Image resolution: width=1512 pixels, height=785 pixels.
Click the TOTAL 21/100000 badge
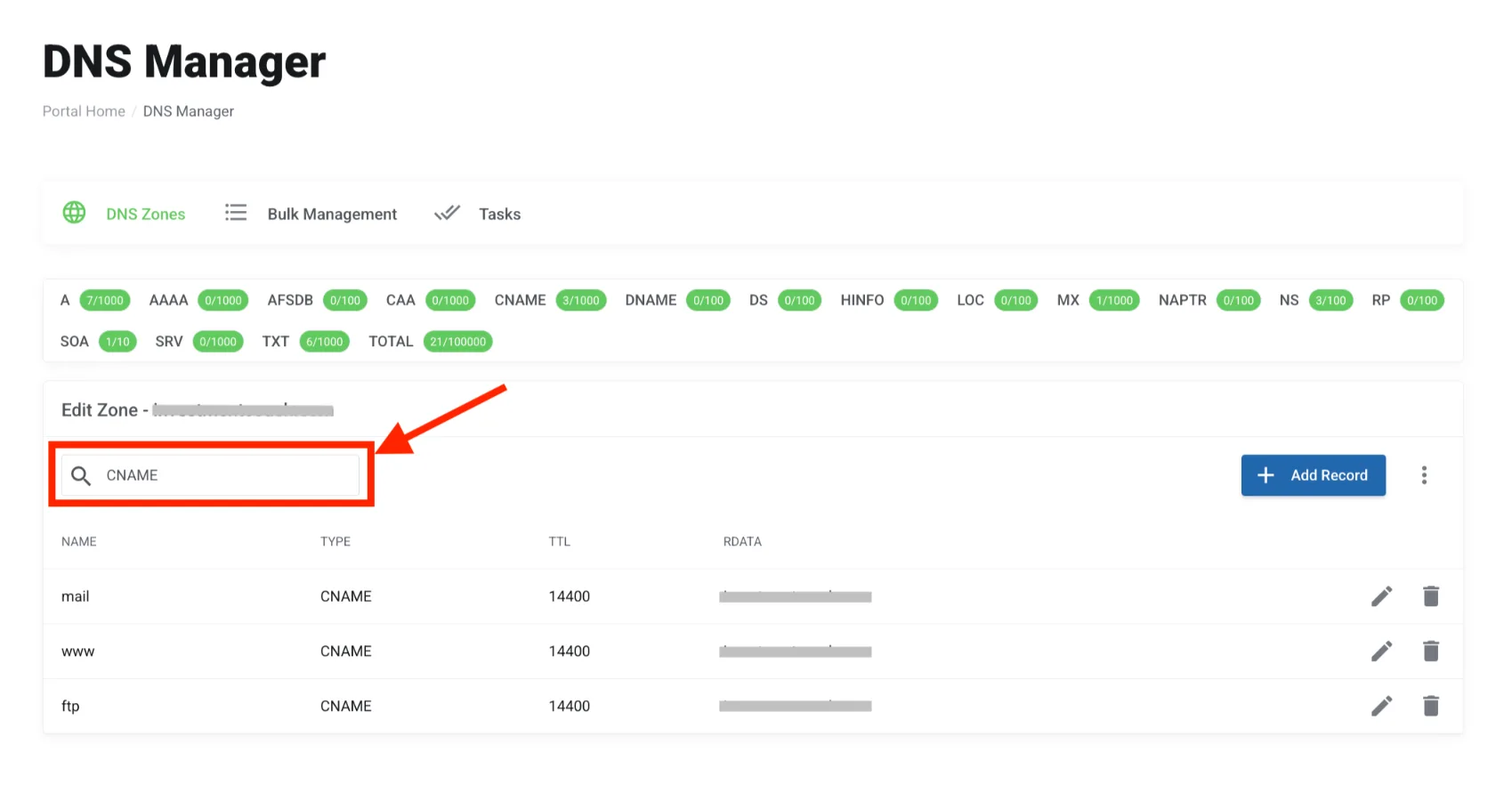pyautogui.click(x=458, y=342)
